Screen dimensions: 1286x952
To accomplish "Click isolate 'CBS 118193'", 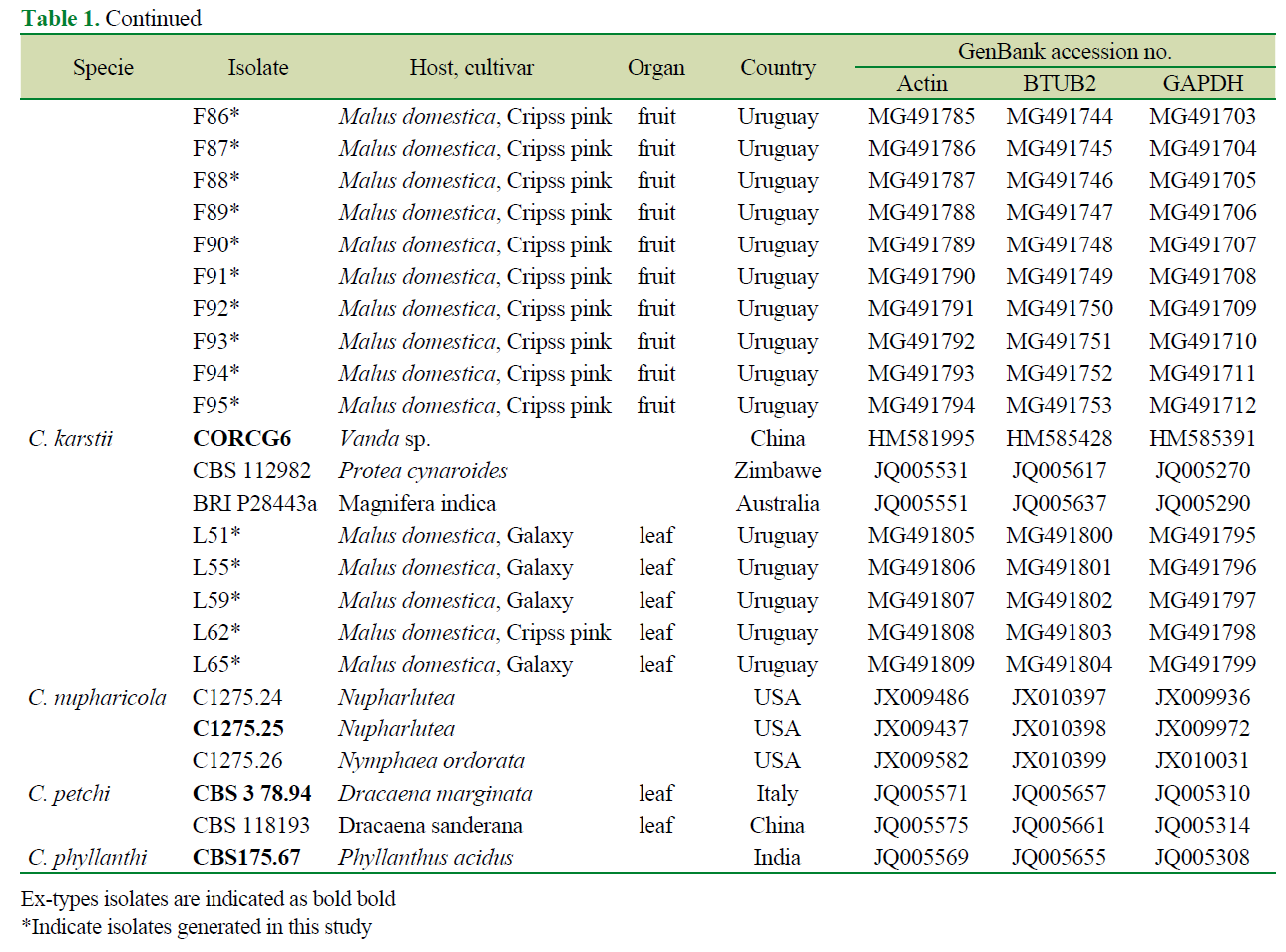I will (x=251, y=825).
